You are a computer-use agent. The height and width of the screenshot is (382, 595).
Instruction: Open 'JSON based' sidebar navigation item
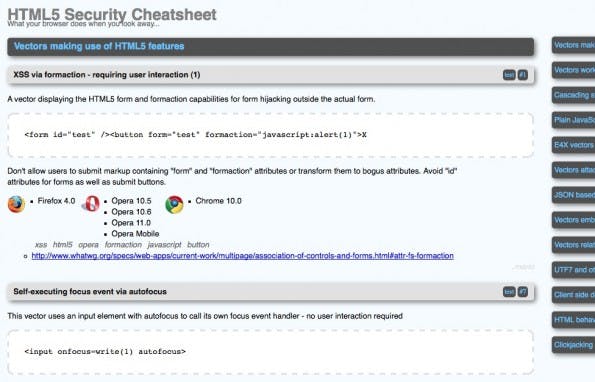pyautogui.click(x=573, y=195)
